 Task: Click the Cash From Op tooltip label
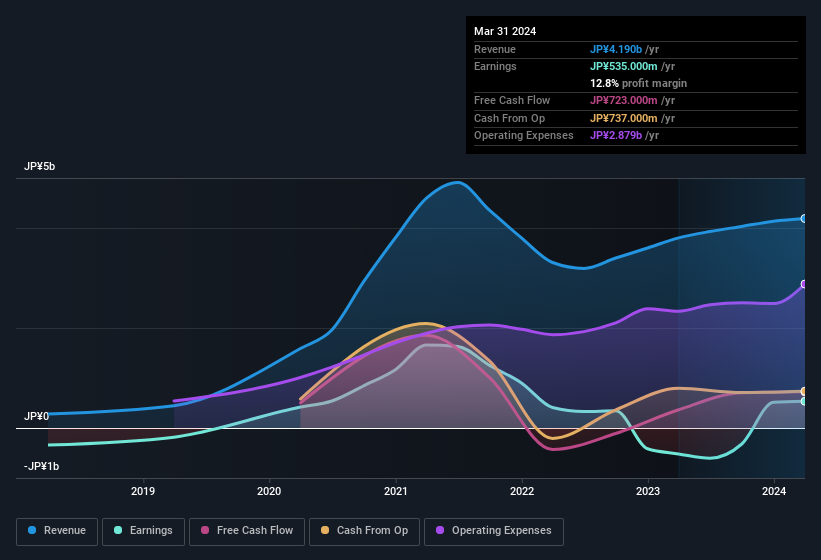509,118
